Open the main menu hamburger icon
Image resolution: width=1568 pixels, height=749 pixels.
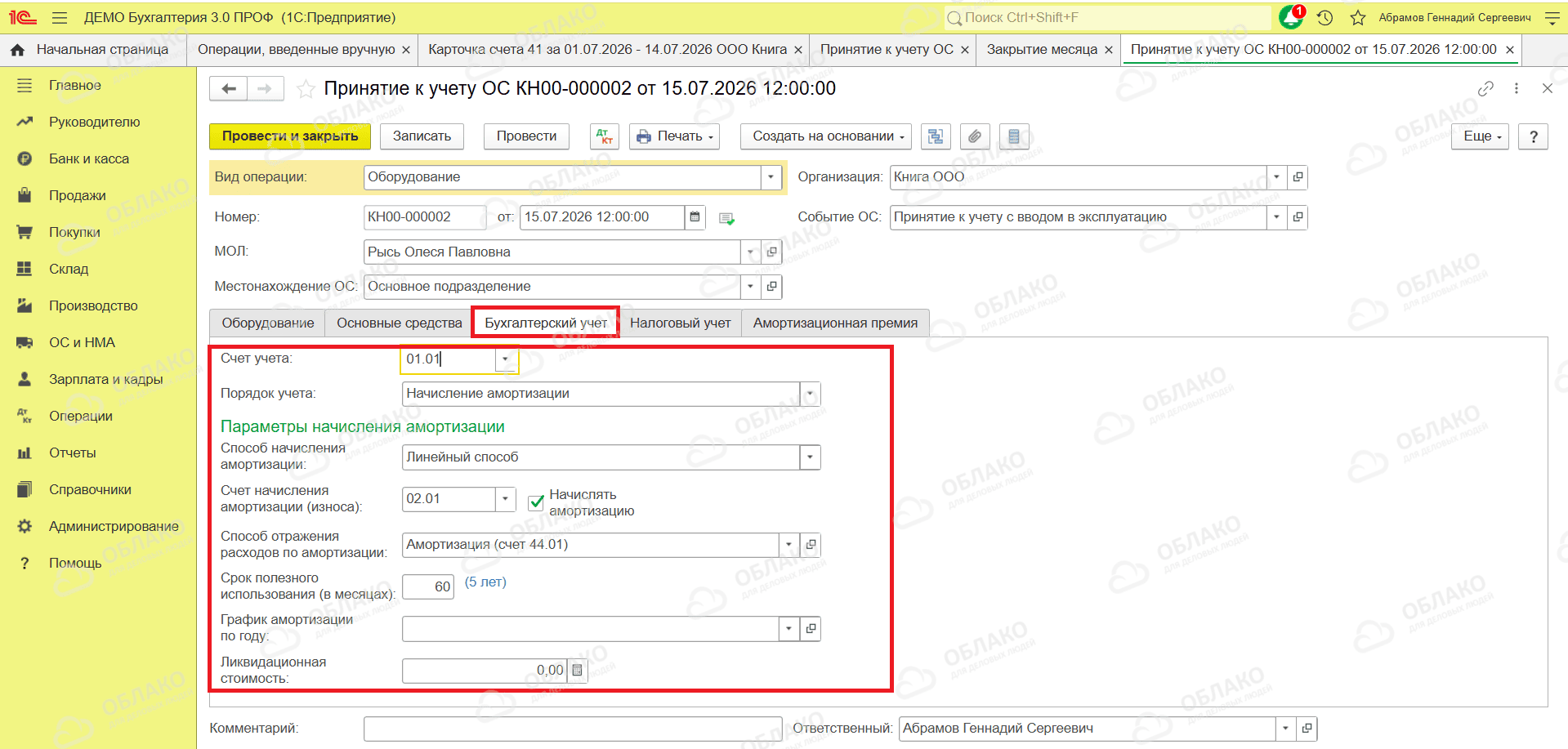tap(60, 17)
